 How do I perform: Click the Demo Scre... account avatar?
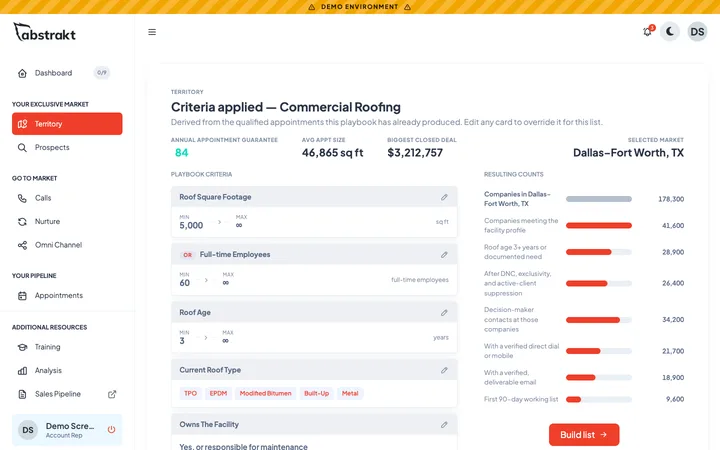pos(28,430)
